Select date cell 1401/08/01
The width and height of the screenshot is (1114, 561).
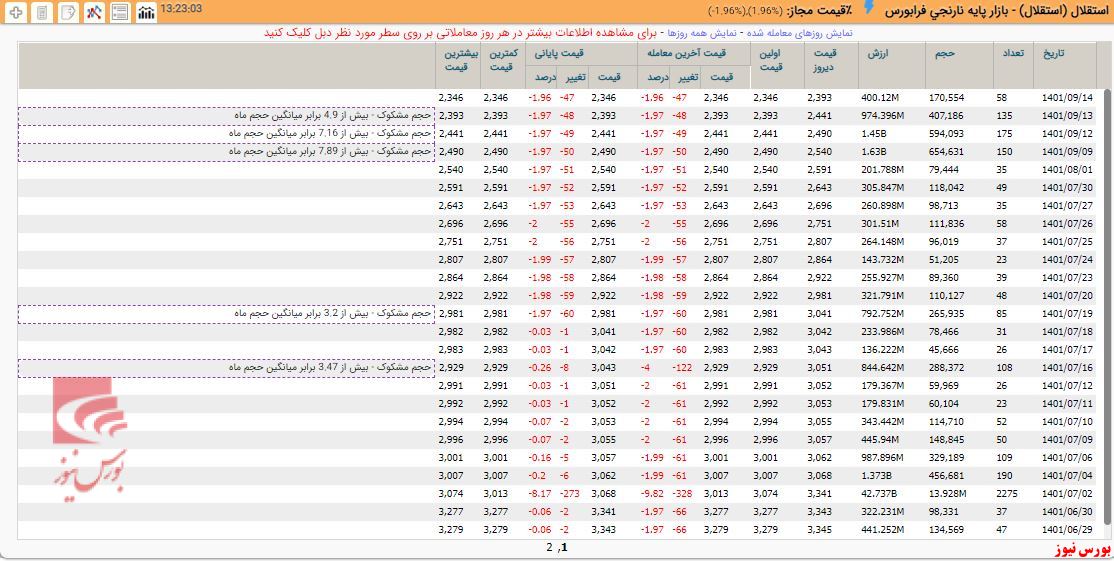click(1067, 170)
